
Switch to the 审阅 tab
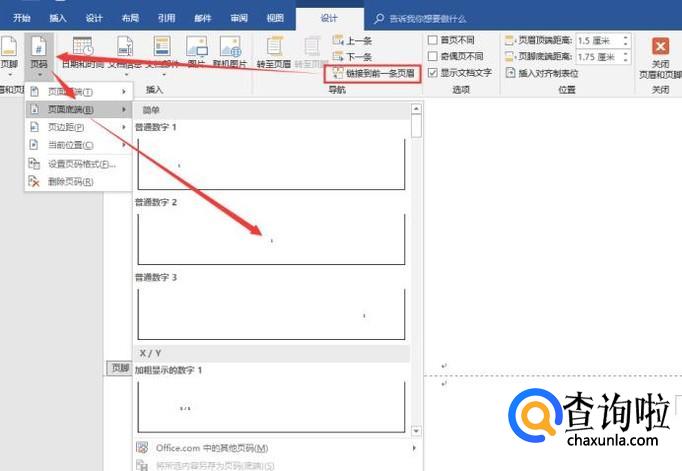[239, 18]
